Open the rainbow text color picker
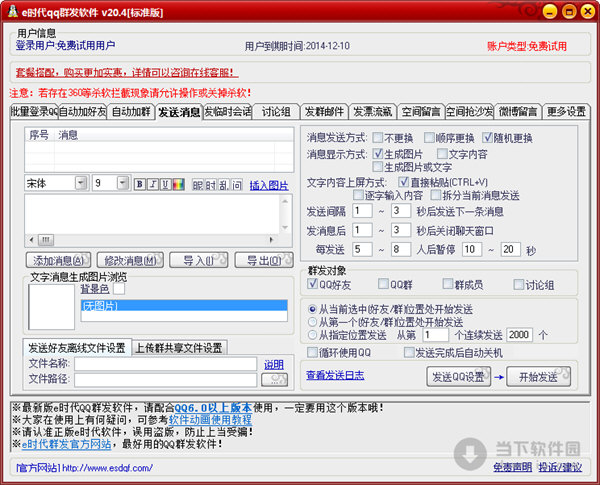Image resolution: width=600 pixels, height=485 pixels. (179, 185)
